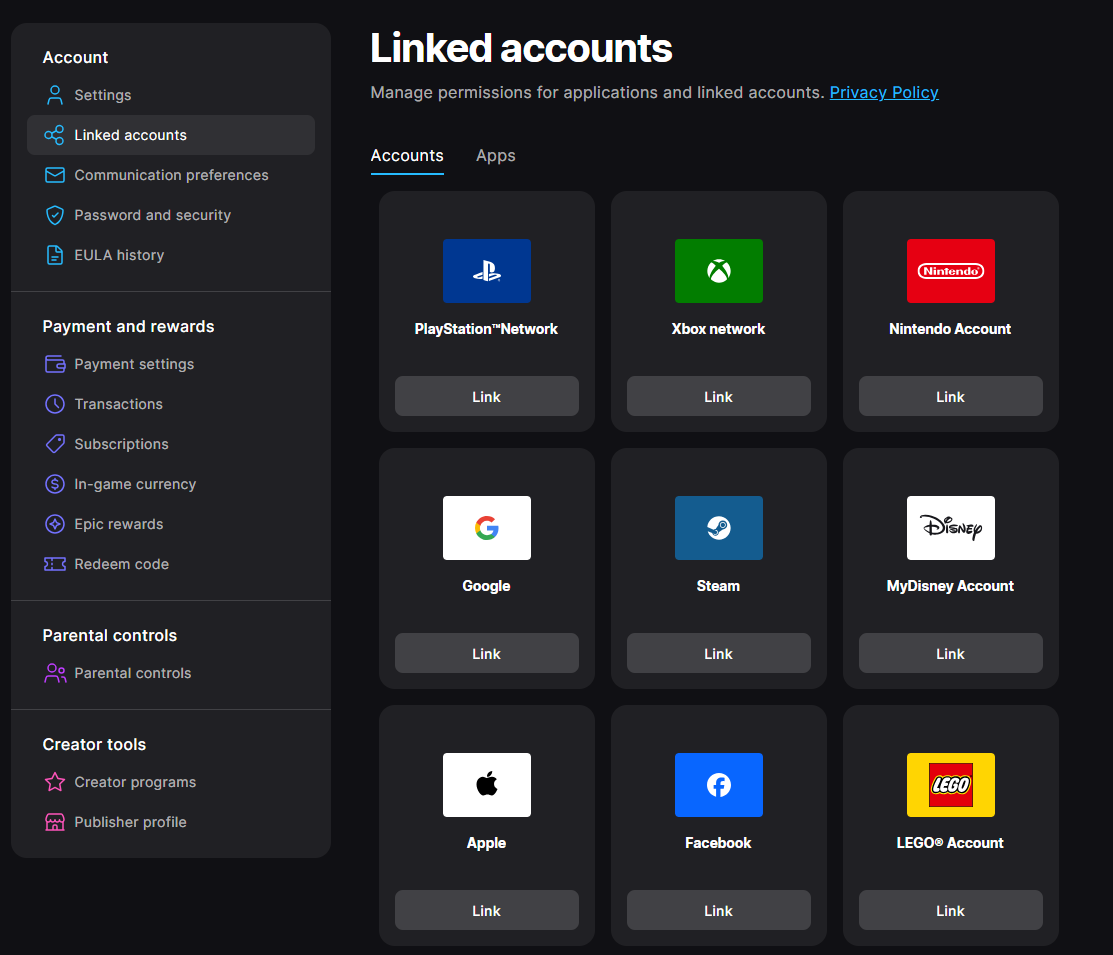The height and width of the screenshot is (955, 1113).
Task: Click the Disney logo icon
Action: [x=950, y=528]
